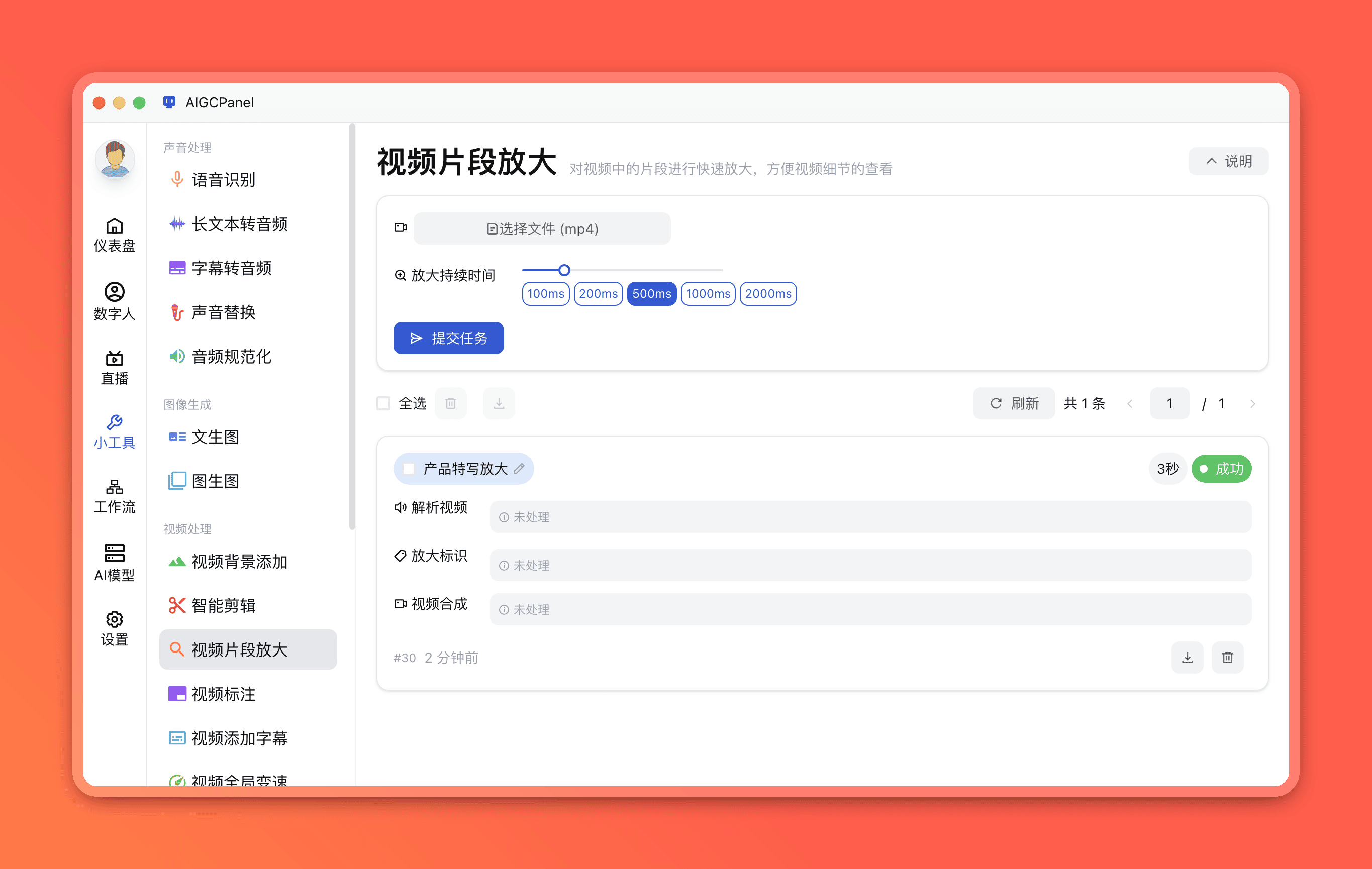The height and width of the screenshot is (869, 1372).
Task: Choose the 100ms duration preset
Action: coord(545,294)
